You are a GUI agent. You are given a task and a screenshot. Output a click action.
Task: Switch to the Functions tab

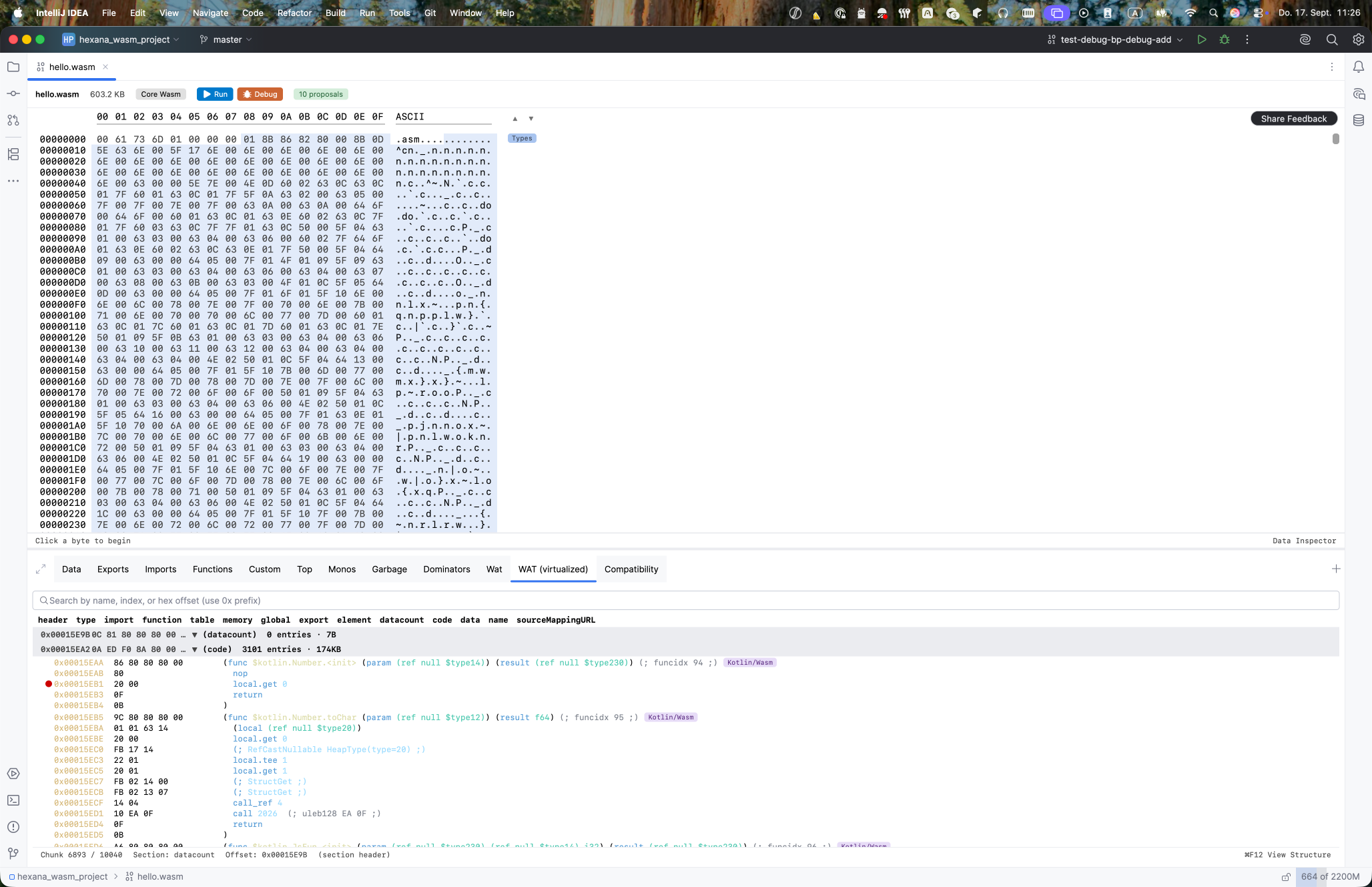pos(212,569)
